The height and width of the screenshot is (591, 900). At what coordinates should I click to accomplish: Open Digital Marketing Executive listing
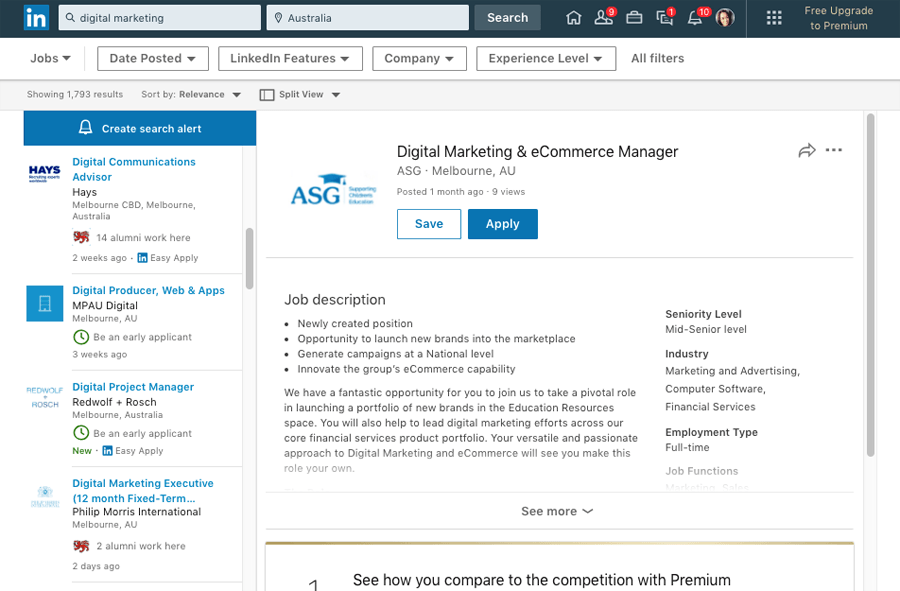pyautogui.click(x=143, y=491)
